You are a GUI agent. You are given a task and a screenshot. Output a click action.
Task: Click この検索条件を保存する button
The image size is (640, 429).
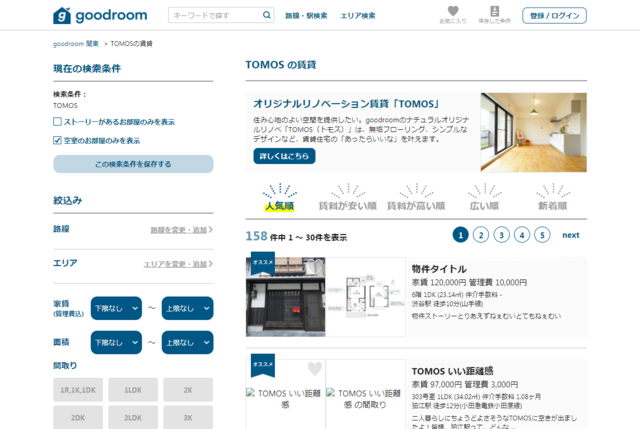click(x=133, y=164)
